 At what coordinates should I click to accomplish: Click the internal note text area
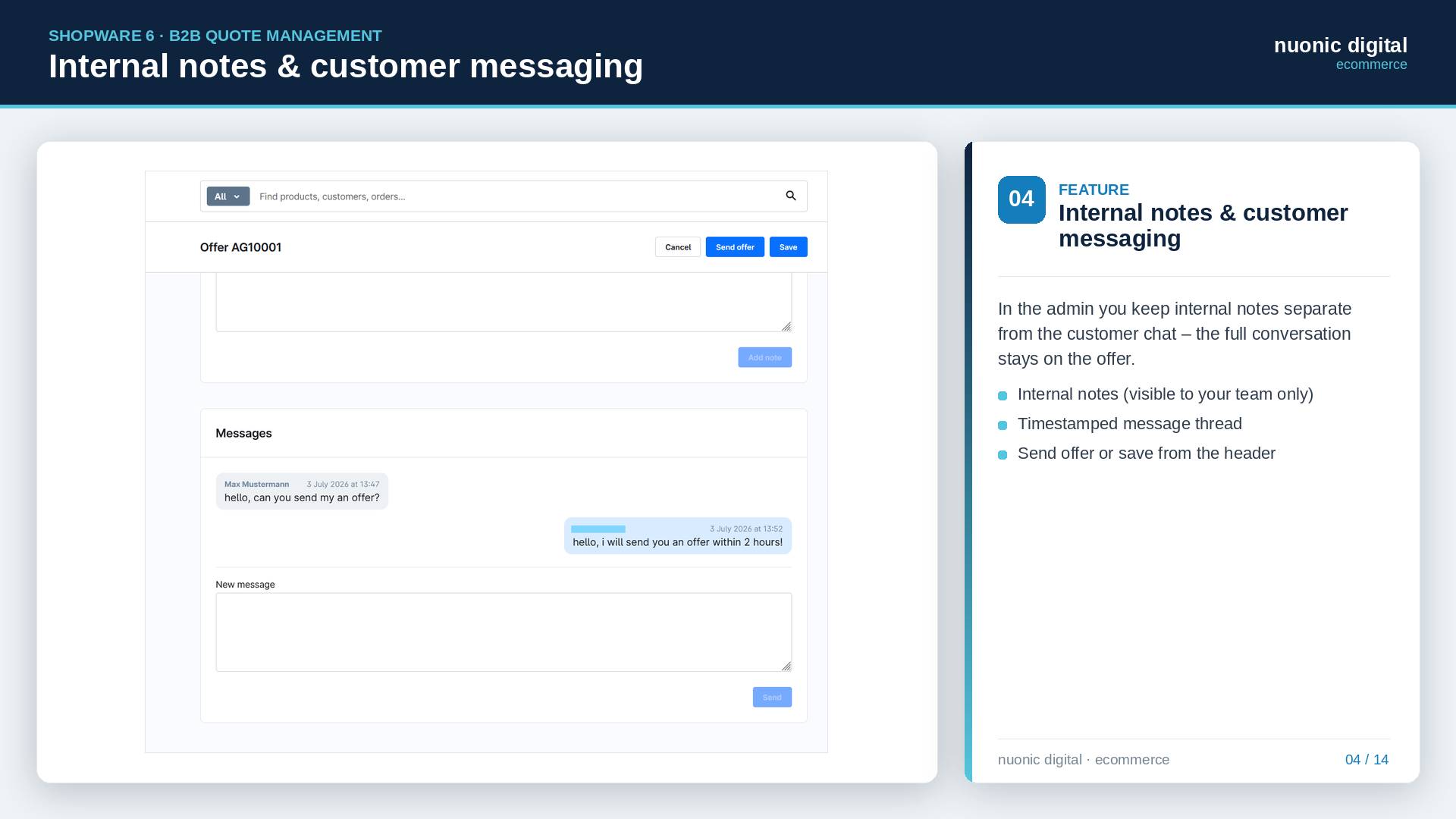tap(504, 303)
